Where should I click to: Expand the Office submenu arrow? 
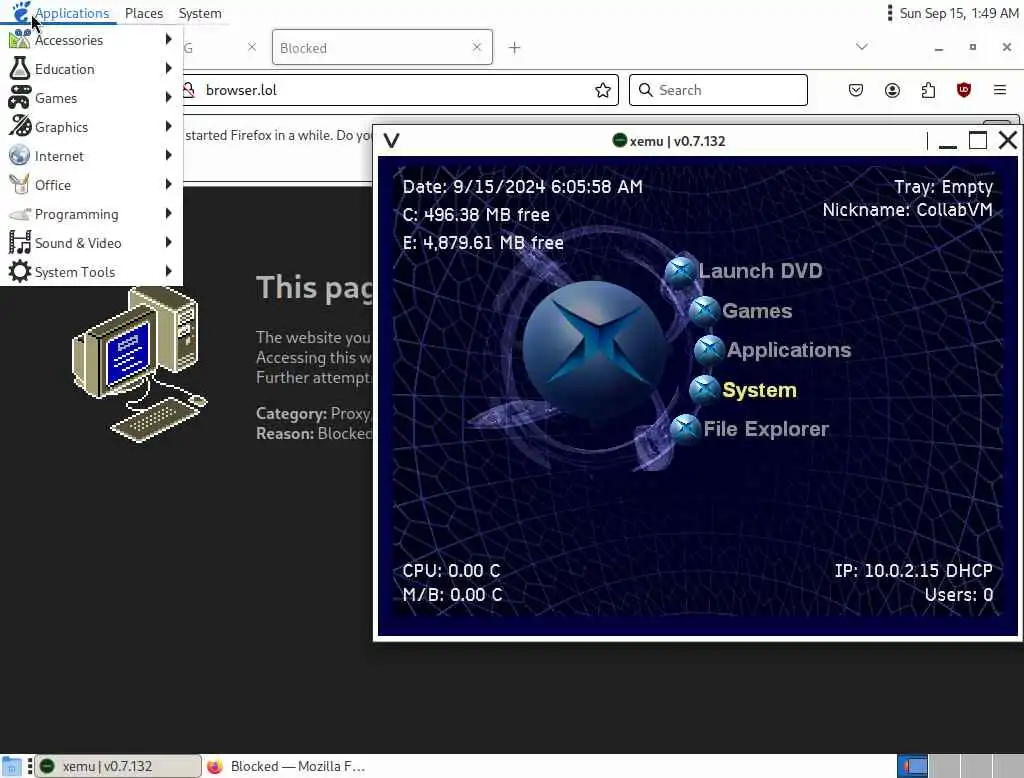pos(168,184)
